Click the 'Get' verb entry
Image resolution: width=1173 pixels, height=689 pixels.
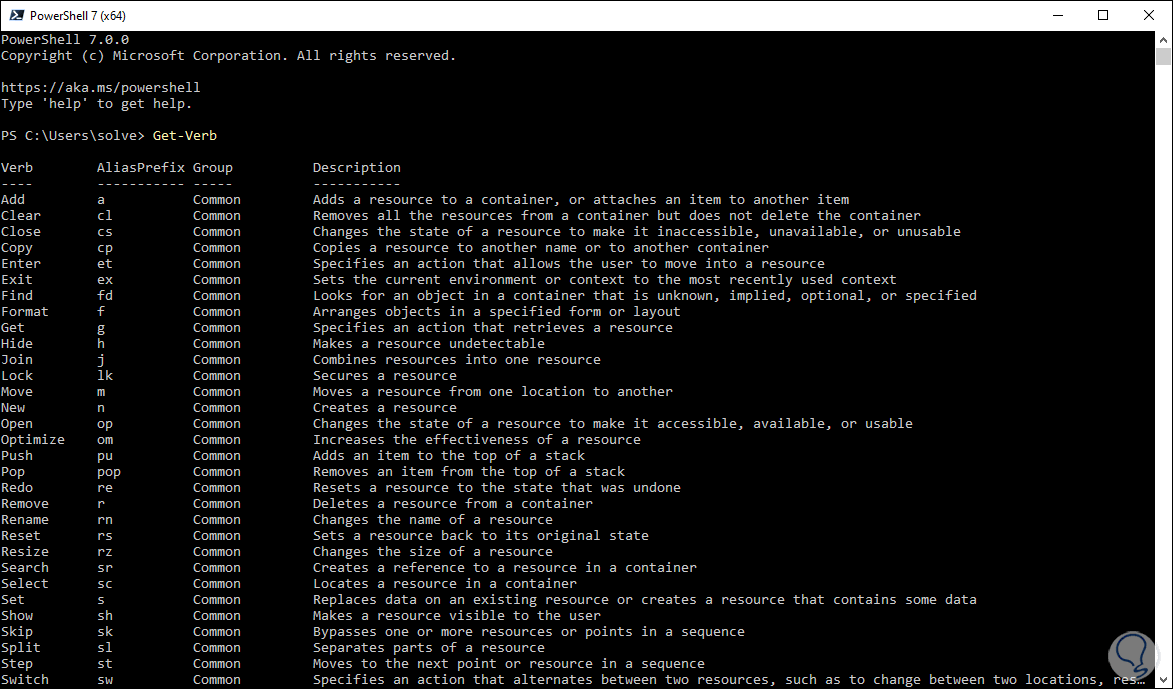(x=13, y=328)
